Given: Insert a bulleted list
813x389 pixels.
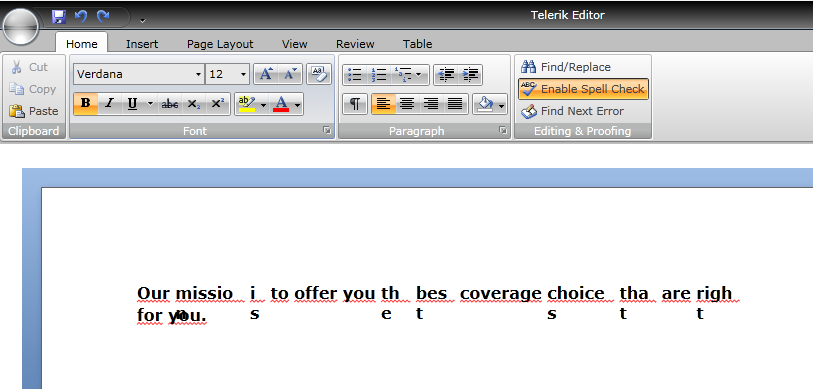Looking at the screenshot, I should 355,75.
